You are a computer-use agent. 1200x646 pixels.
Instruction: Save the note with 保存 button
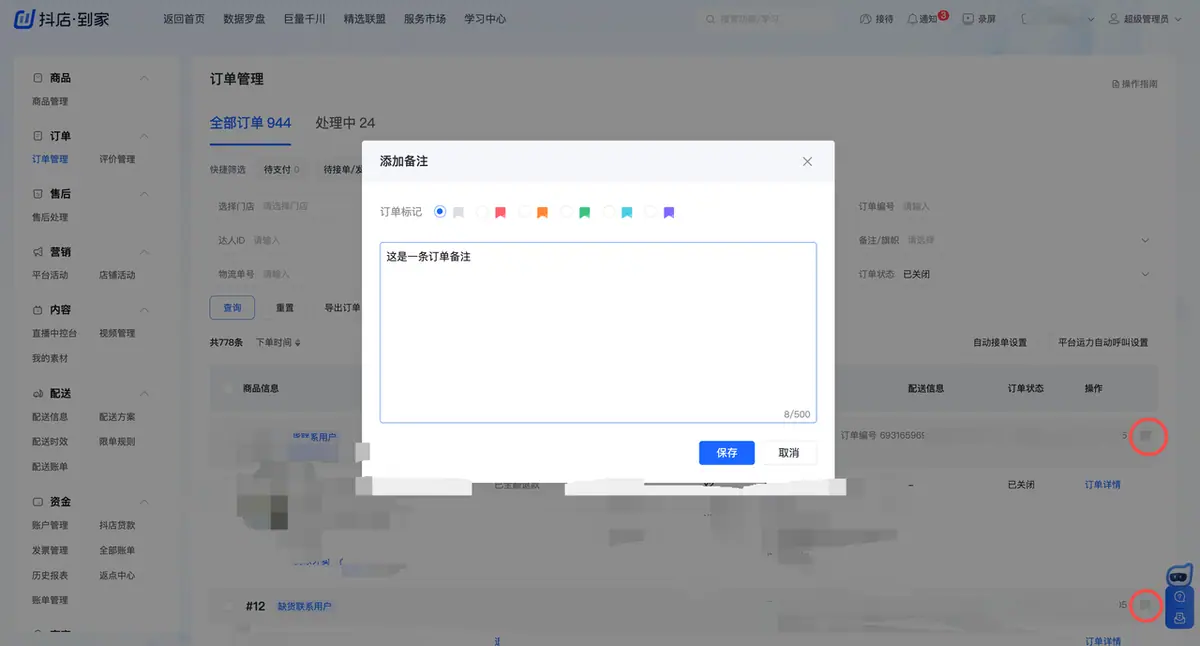pyautogui.click(x=727, y=453)
